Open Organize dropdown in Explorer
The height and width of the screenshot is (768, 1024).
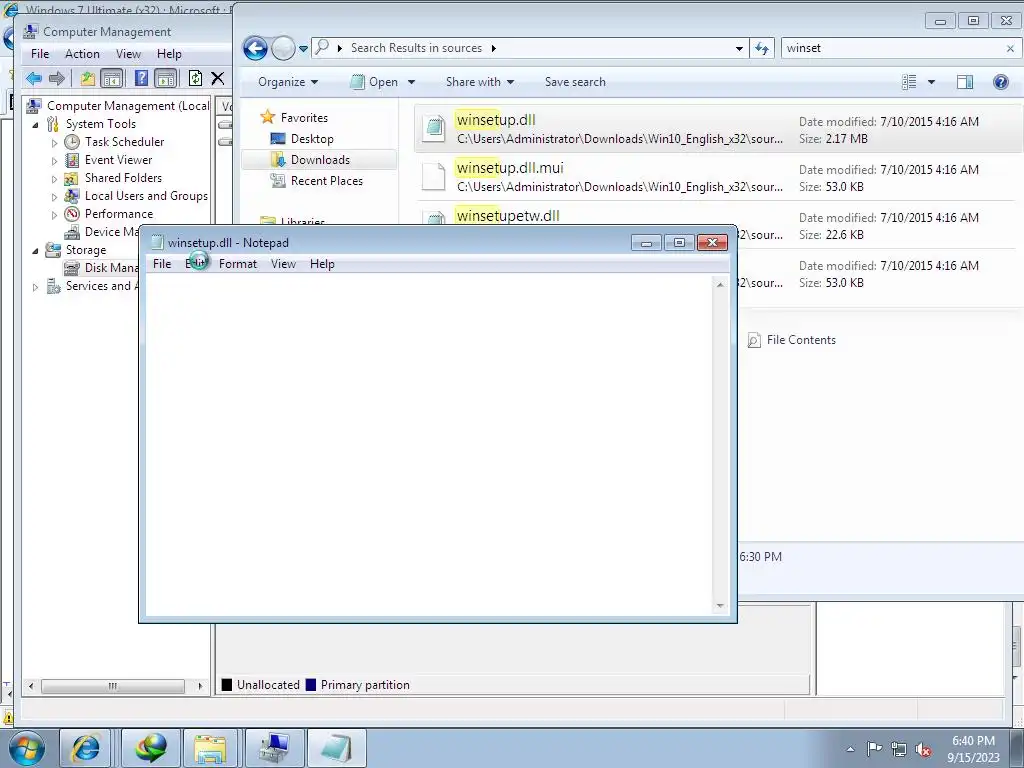[287, 82]
